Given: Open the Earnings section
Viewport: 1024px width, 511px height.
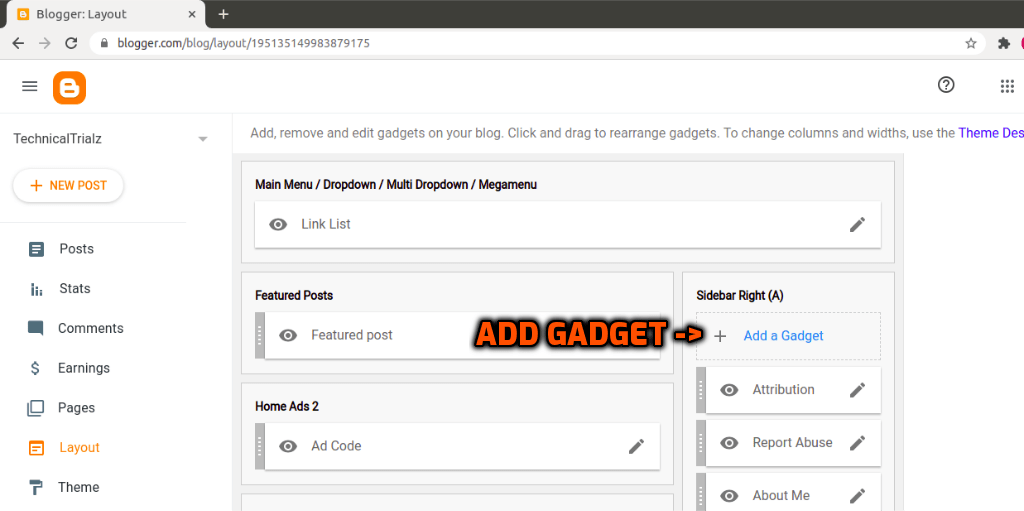Looking at the screenshot, I should click(x=84, y=369).
